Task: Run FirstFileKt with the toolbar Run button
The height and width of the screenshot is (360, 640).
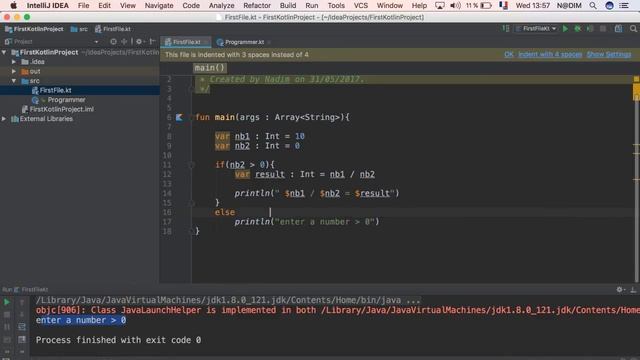Action: (565, 29)
